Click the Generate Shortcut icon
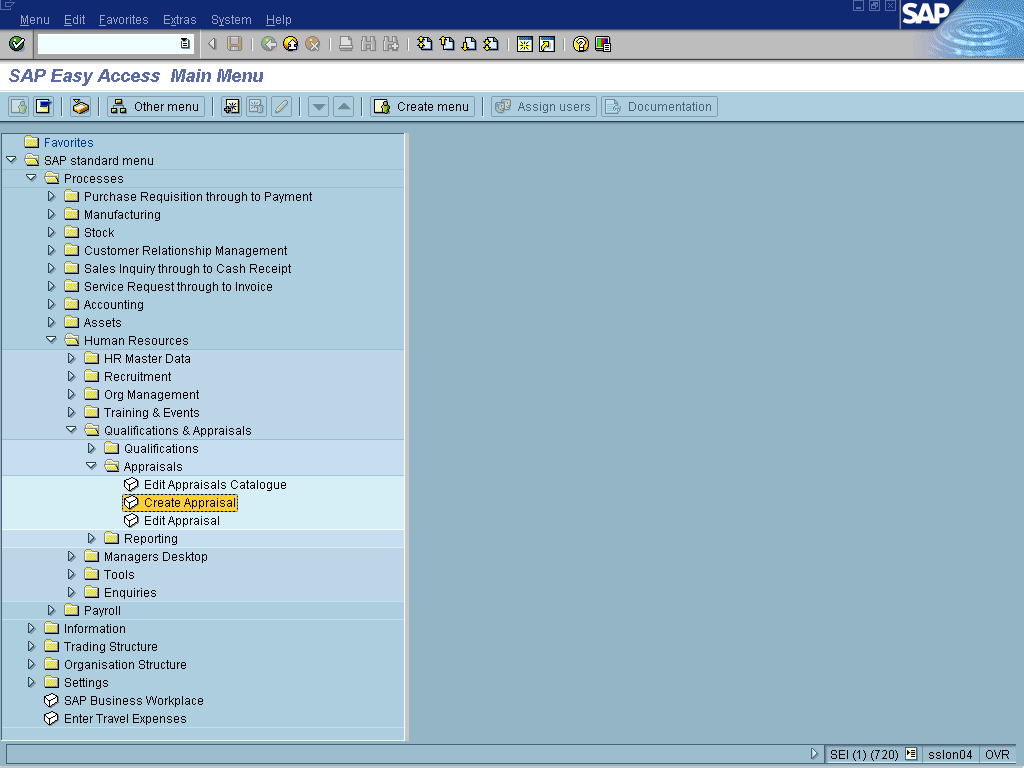1024x768 pixels. (x=547, y=44)
